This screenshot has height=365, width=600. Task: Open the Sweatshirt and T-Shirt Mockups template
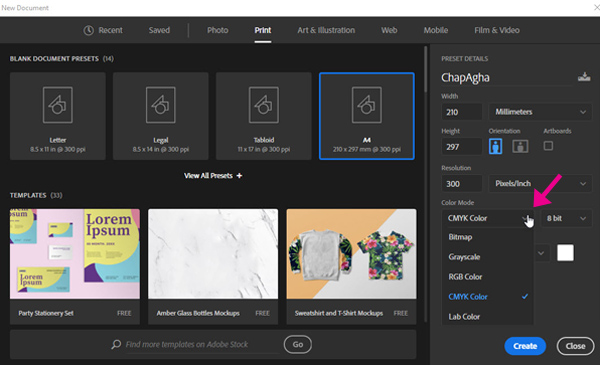tap(351, 266)
